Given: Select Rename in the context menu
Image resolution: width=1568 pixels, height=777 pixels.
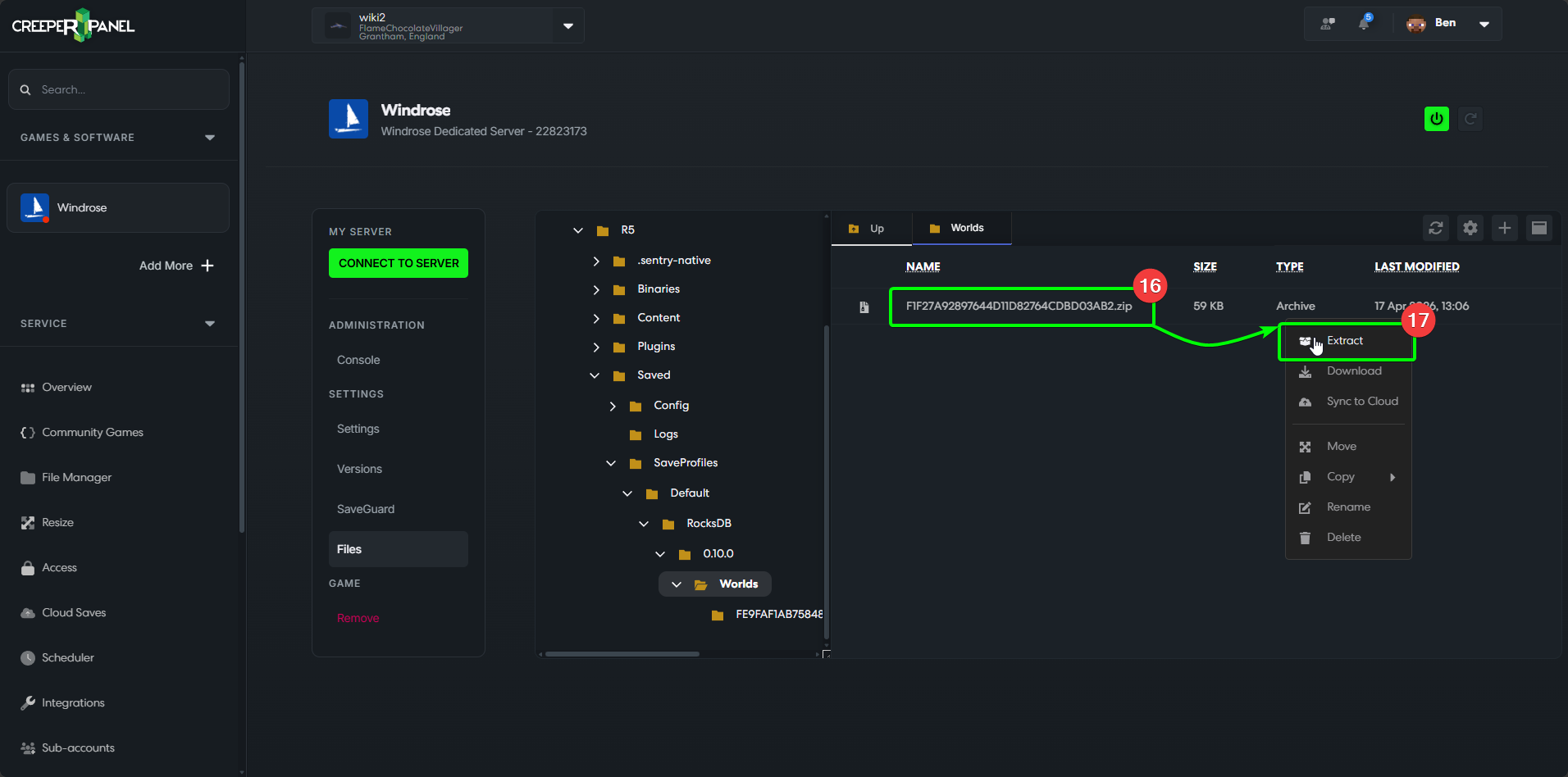Looking at the screenshot, I should (1348, 507).
